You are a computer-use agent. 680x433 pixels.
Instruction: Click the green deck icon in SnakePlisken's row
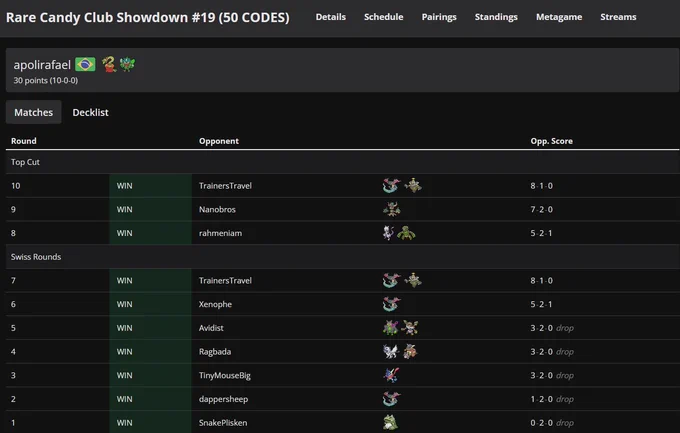pyautogui.click(x=391, y=422)
